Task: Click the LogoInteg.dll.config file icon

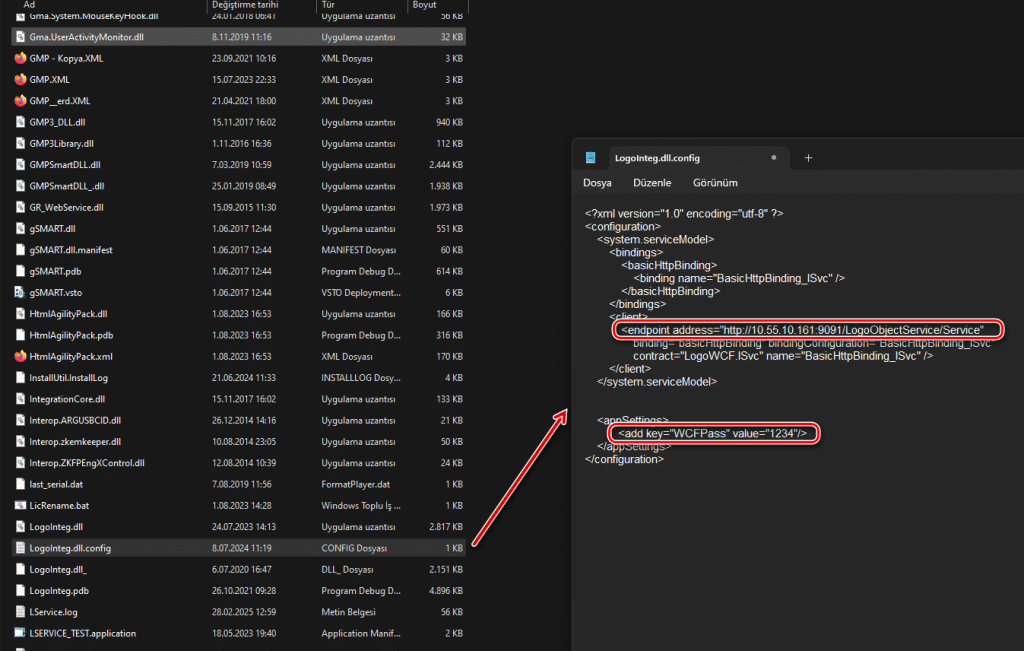Action: [20, 548]
